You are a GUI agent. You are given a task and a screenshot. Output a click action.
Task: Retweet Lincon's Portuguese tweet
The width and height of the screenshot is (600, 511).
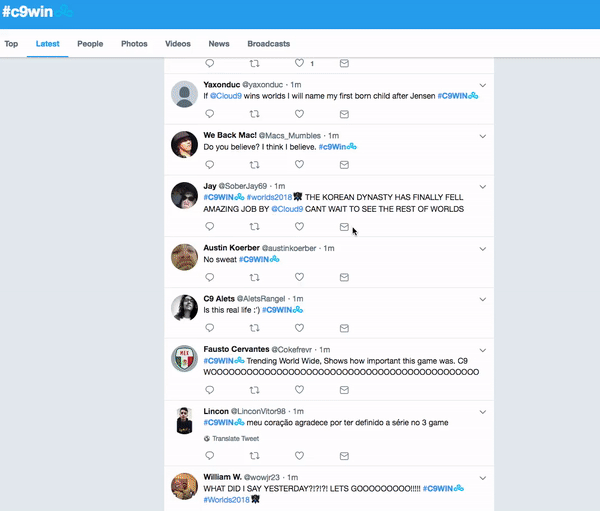click(254, 456)
